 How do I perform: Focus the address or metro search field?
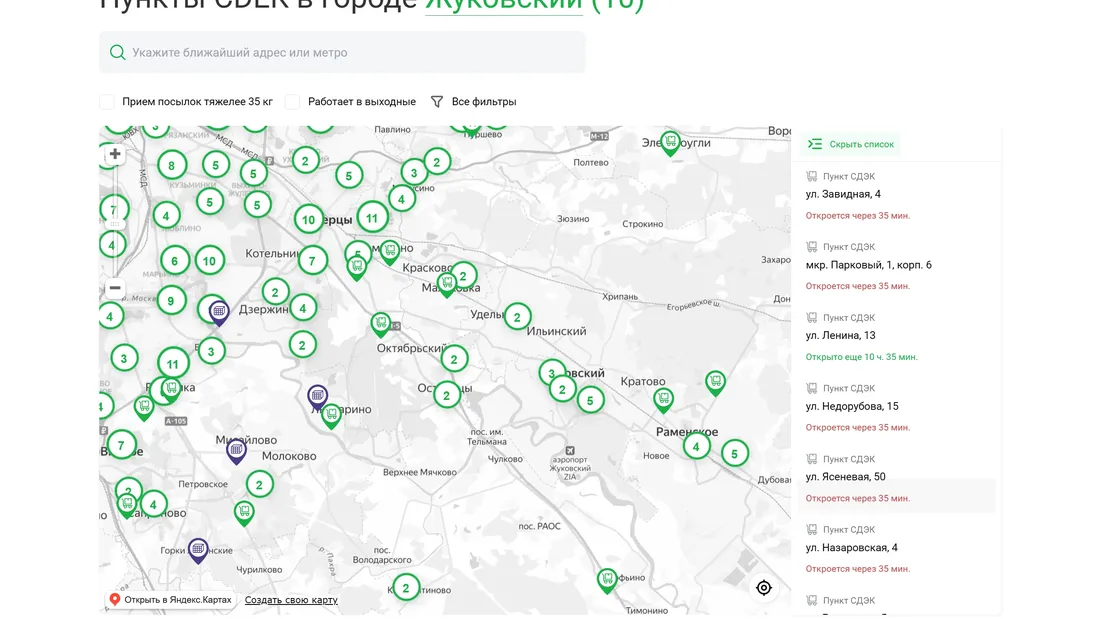pos(350,53)
